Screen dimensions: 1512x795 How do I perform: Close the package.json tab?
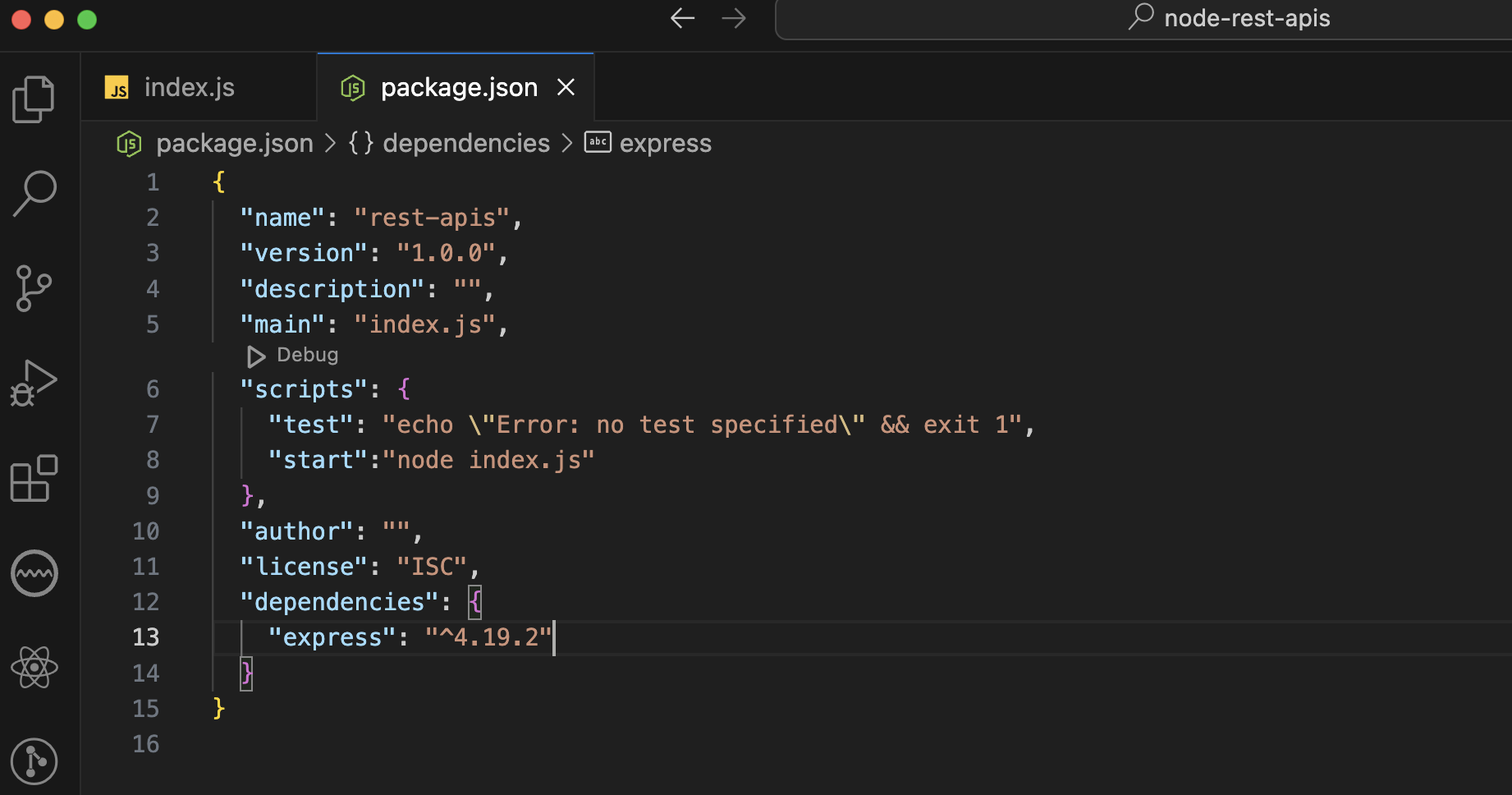coord(566,87)
